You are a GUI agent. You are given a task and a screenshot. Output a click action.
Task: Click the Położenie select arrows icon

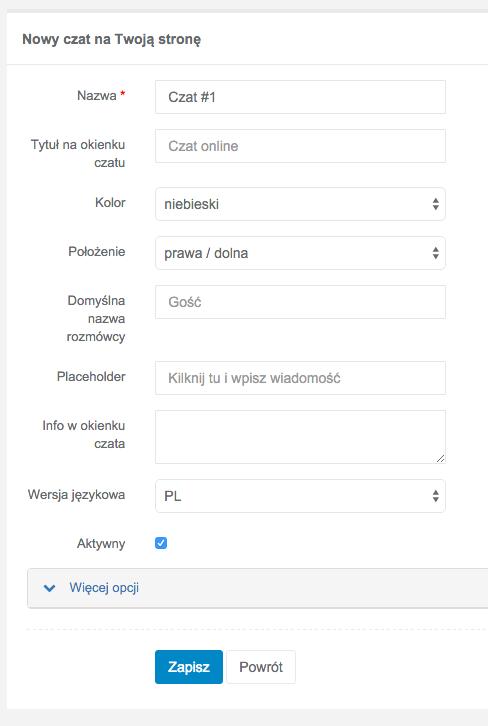[x=435, y=253]
